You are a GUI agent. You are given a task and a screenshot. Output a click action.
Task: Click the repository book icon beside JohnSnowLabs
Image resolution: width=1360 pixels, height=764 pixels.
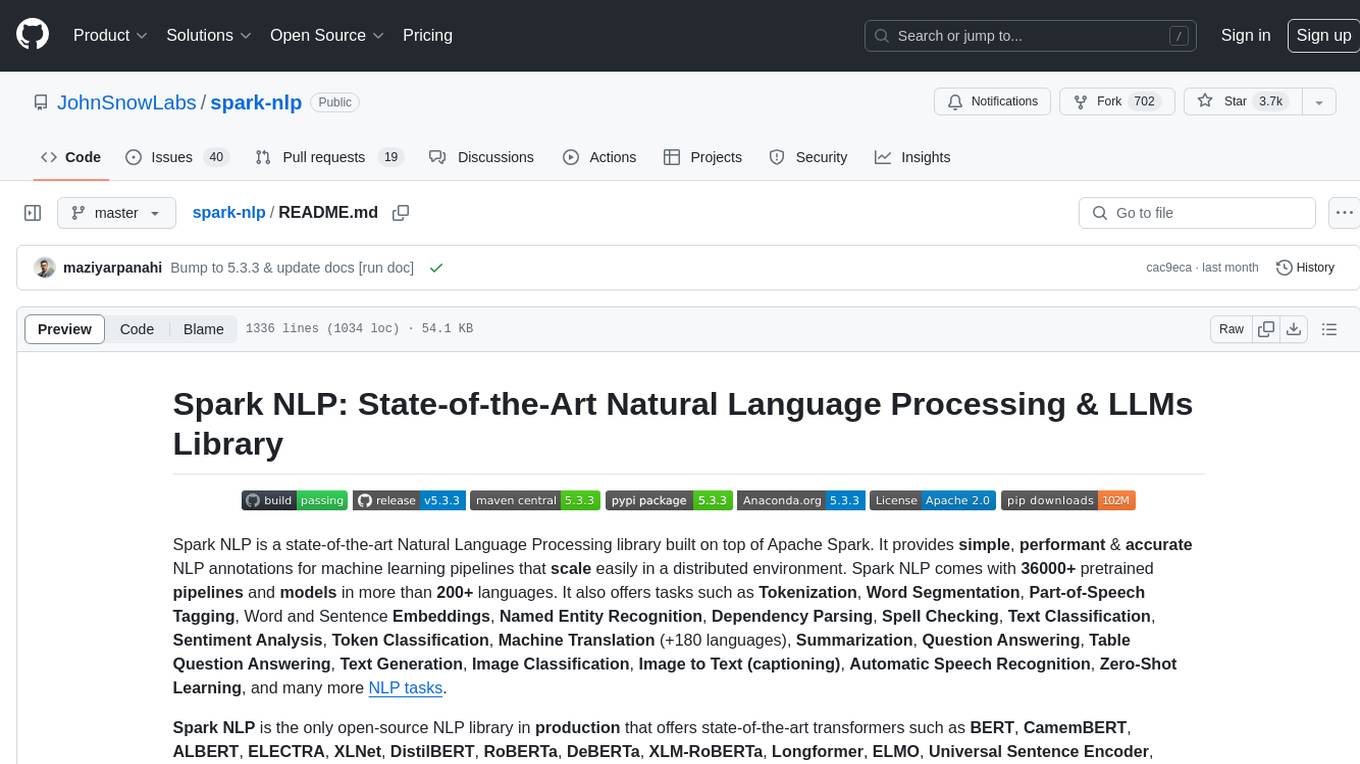[x=40, y=102]
